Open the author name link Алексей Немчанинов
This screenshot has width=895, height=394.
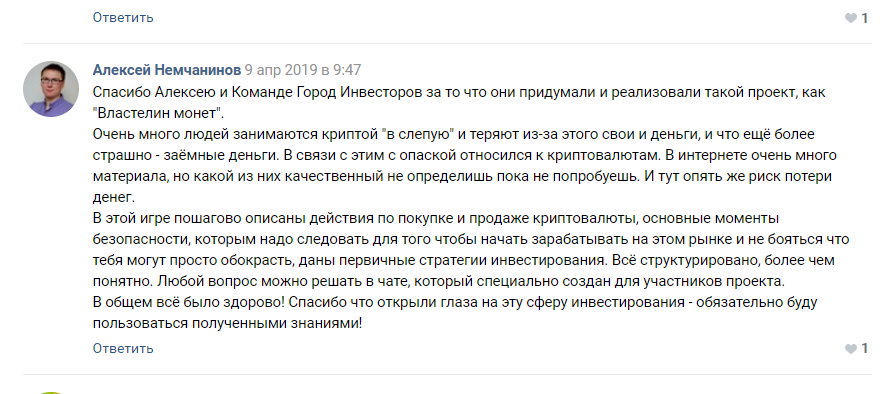coord(167,70)
